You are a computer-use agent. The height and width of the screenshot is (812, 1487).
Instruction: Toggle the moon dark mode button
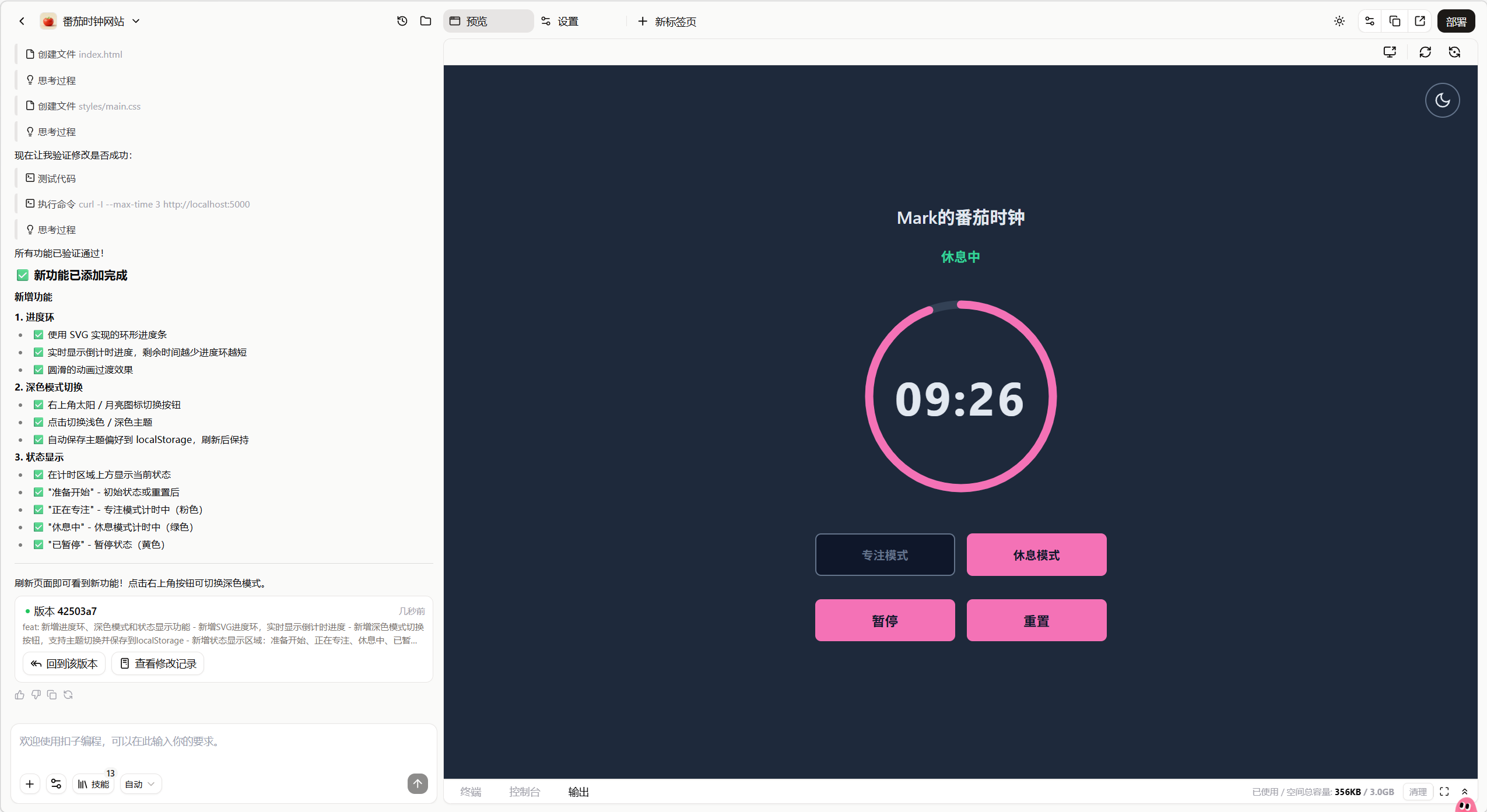1442,100
